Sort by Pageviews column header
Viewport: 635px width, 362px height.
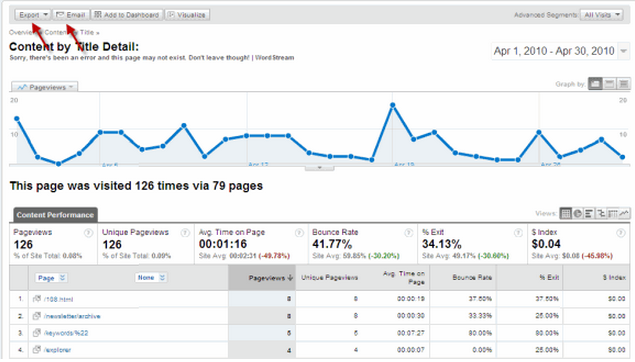click(262, 278)
